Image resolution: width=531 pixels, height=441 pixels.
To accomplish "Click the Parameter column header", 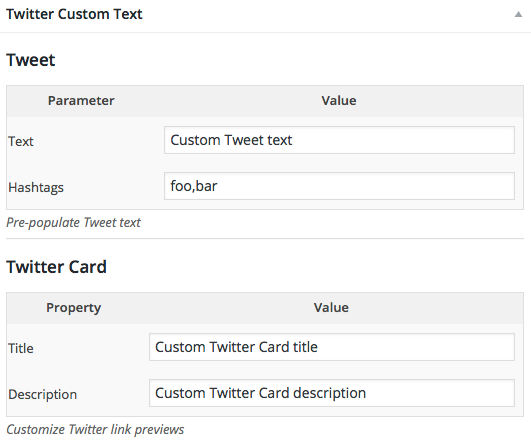I will click(81, 101).
